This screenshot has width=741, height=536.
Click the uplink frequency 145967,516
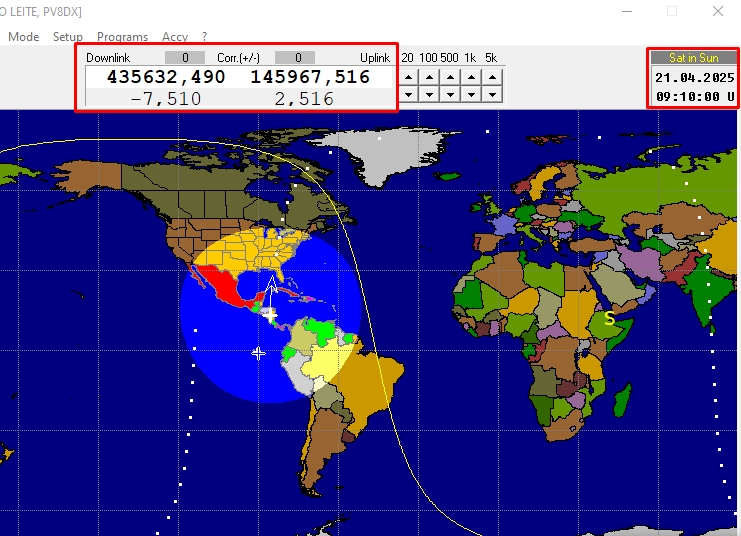coord(310,77)
